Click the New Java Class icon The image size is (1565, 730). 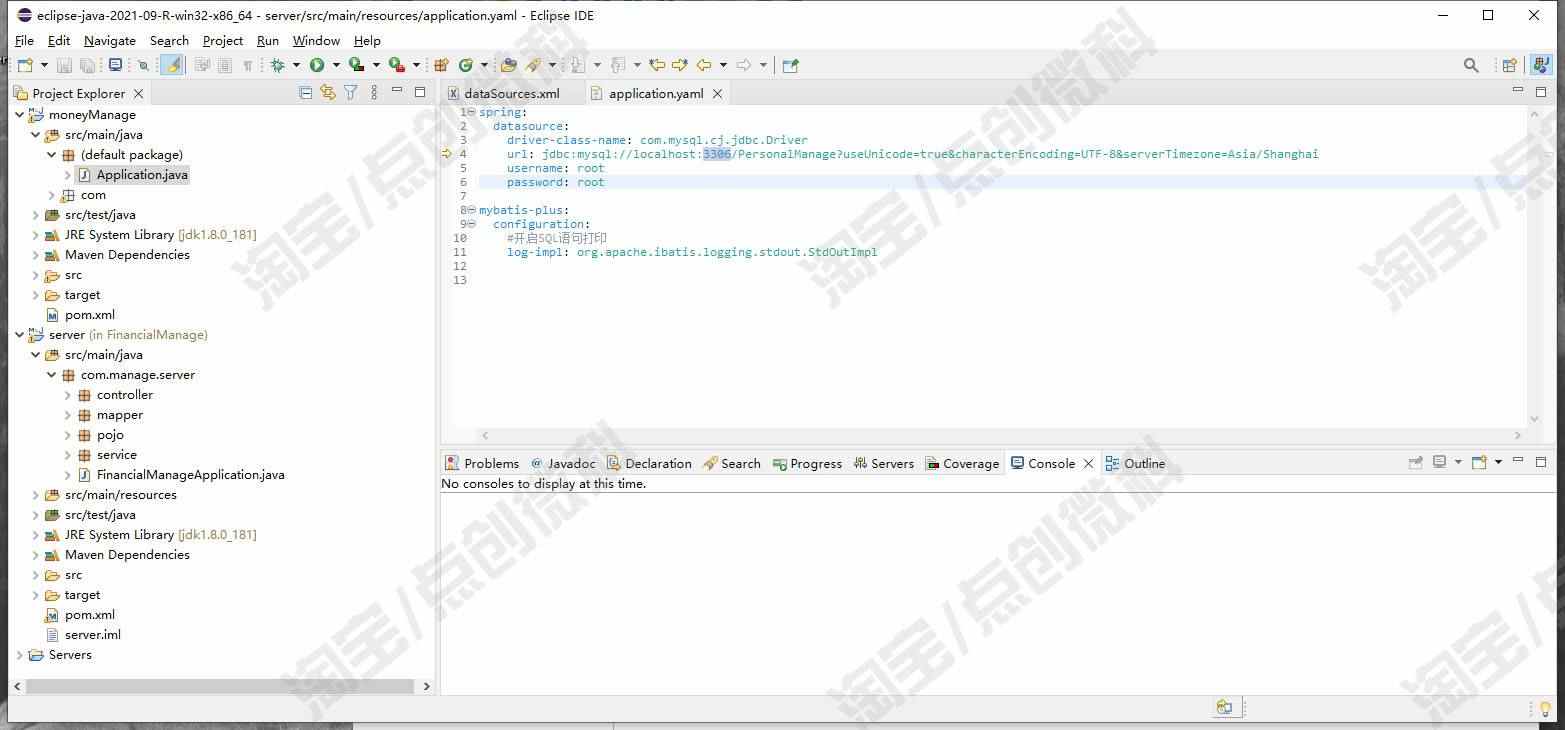coord(465,65)
